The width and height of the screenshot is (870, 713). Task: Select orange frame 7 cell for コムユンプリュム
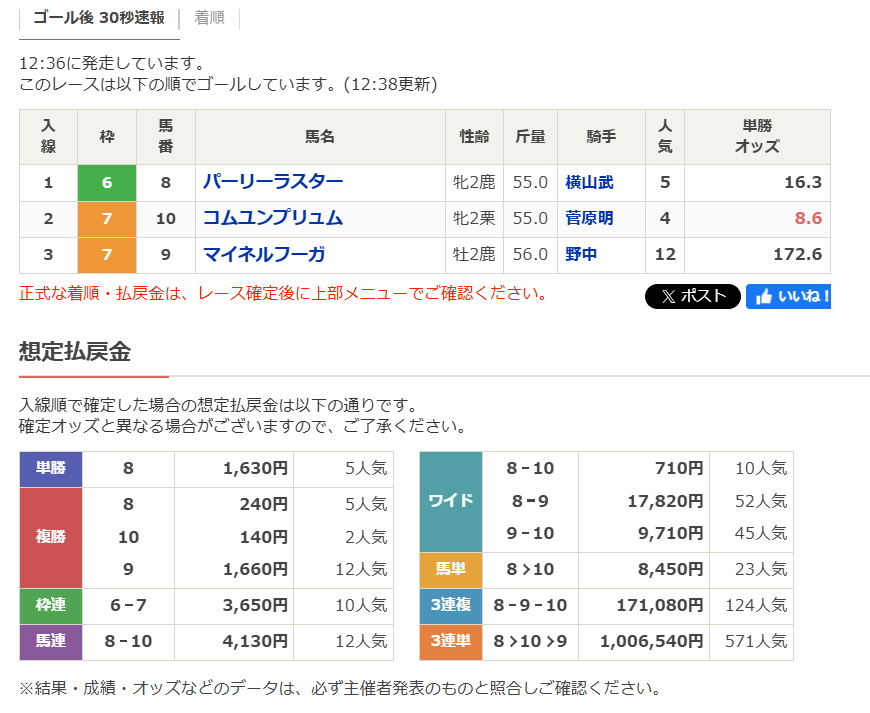(107, 219)
